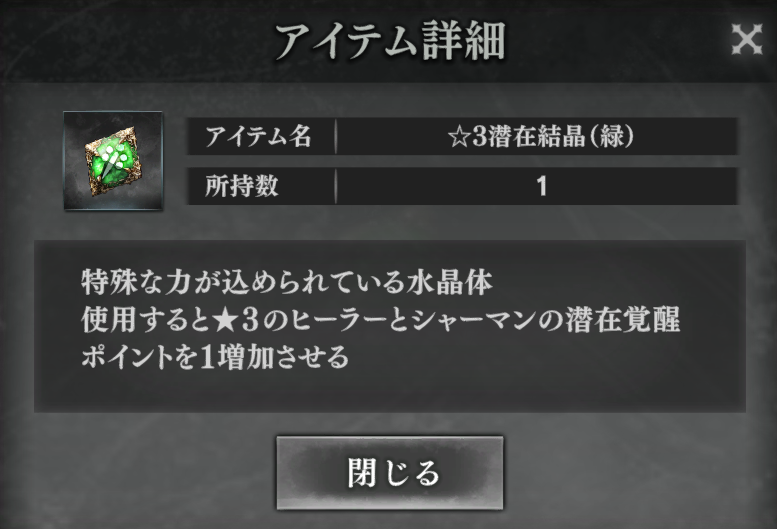
Task: Click the word 水晶体 in the first line
Action: point(450,283)
